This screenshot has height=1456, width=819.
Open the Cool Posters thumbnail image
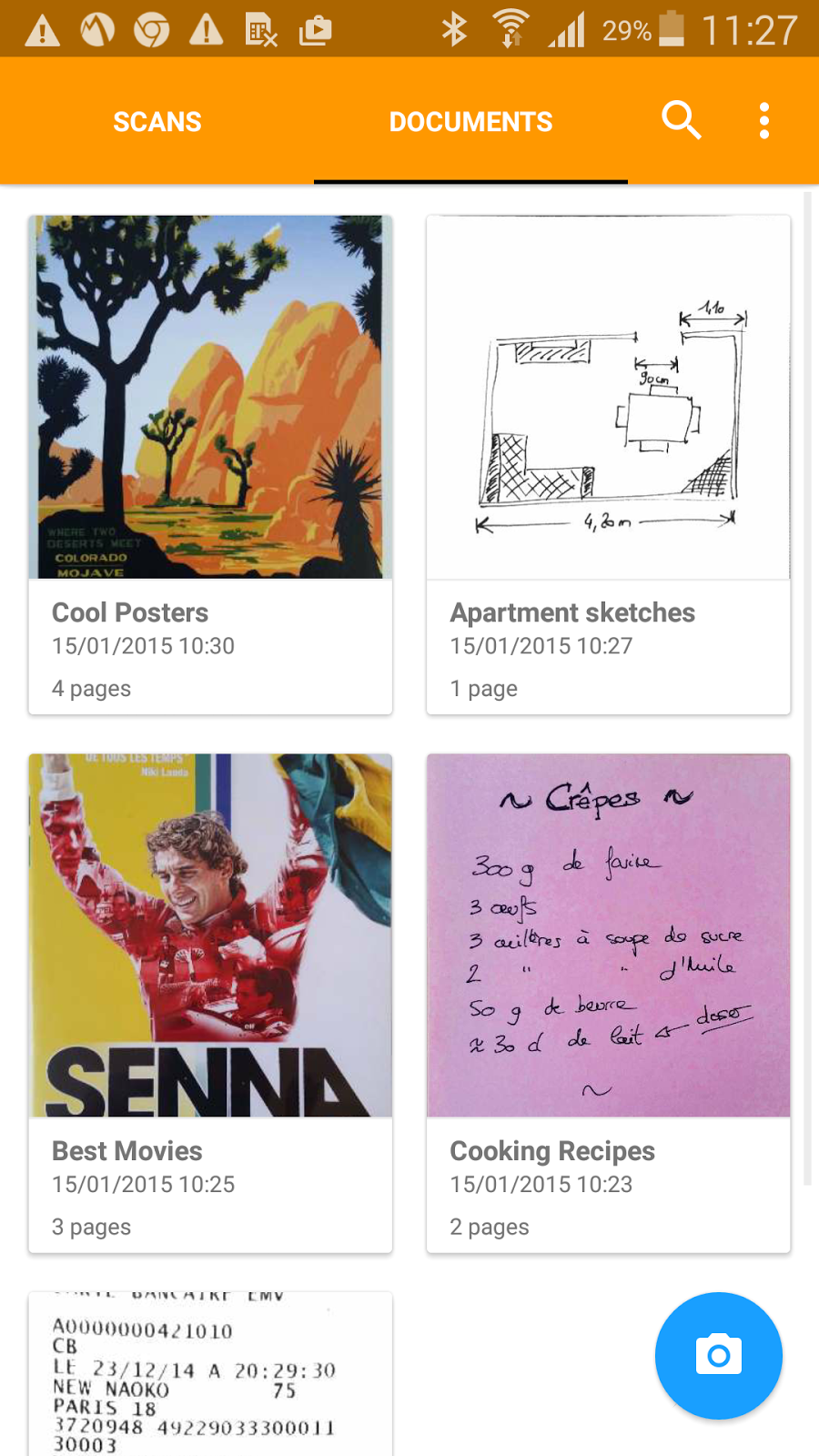(210, 397)
